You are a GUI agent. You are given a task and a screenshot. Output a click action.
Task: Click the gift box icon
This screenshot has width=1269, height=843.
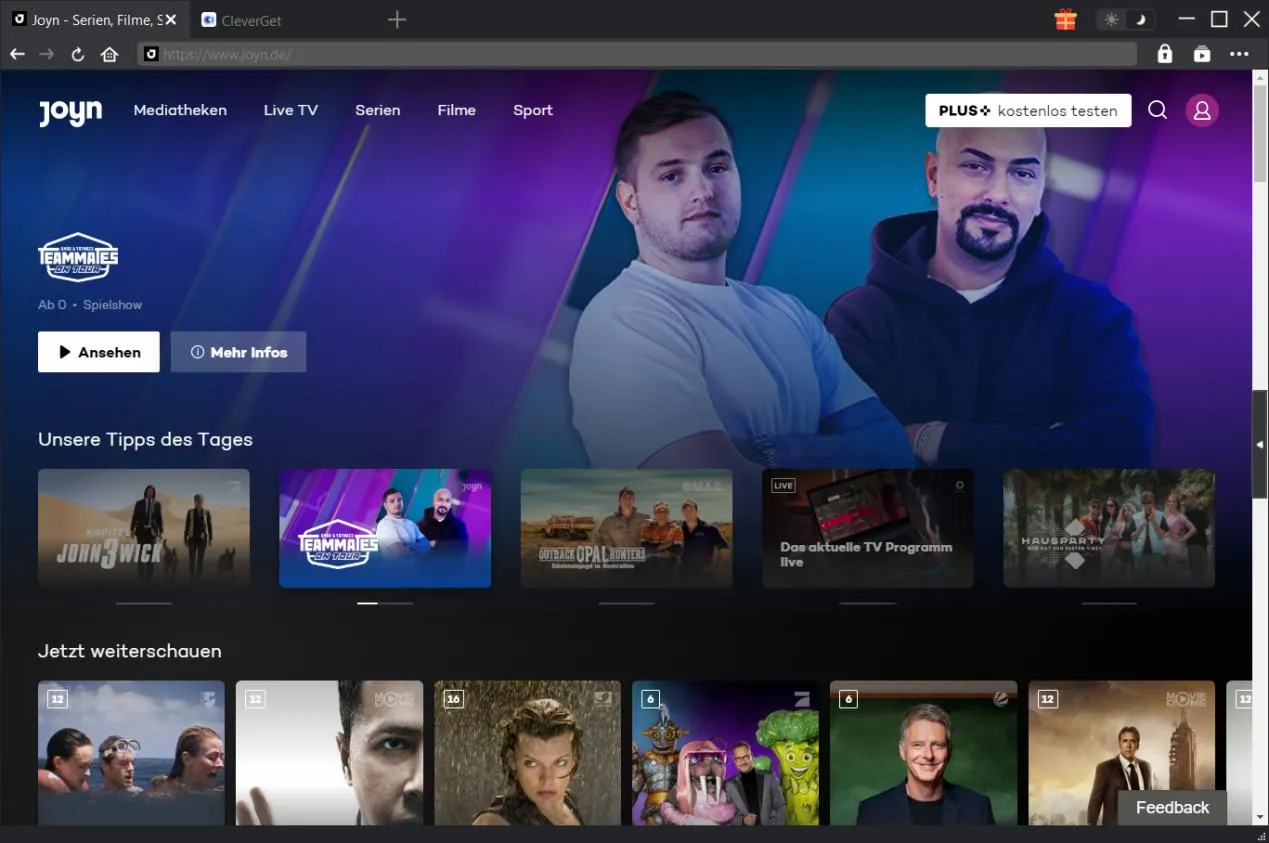1065,19
